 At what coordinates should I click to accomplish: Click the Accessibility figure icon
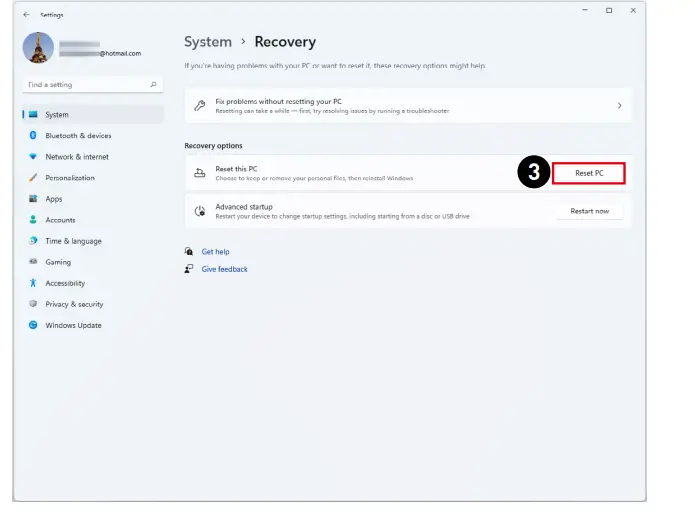click(33, 283)
